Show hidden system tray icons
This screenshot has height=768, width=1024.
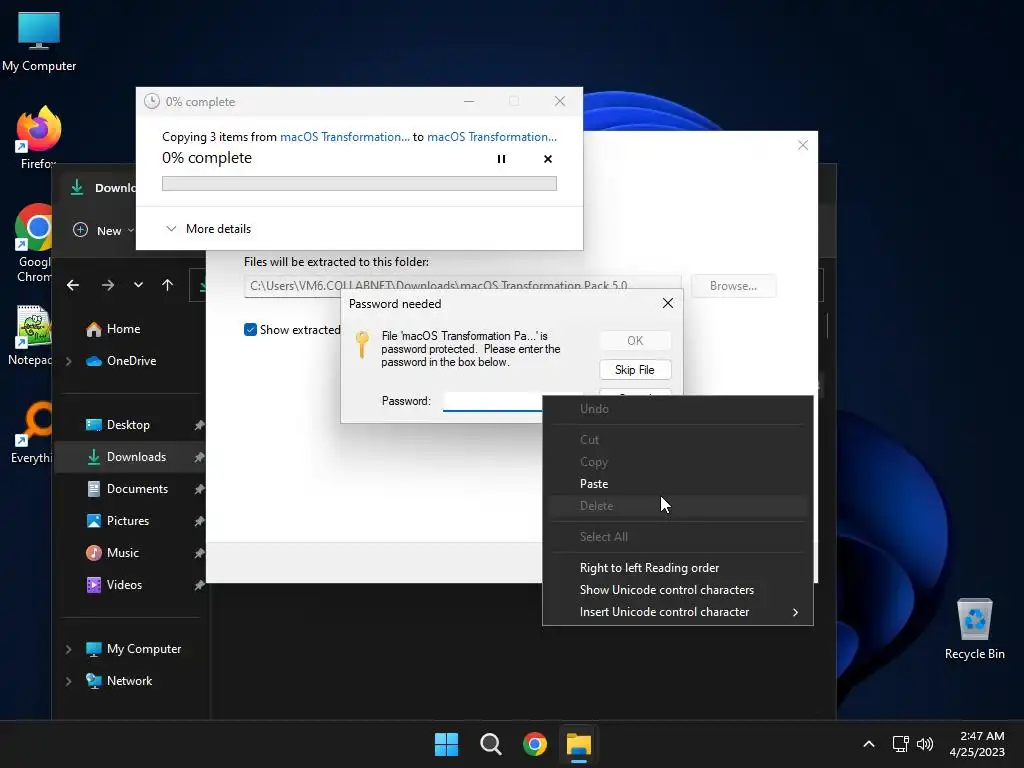pyautogui.click(x=869, y=744)
